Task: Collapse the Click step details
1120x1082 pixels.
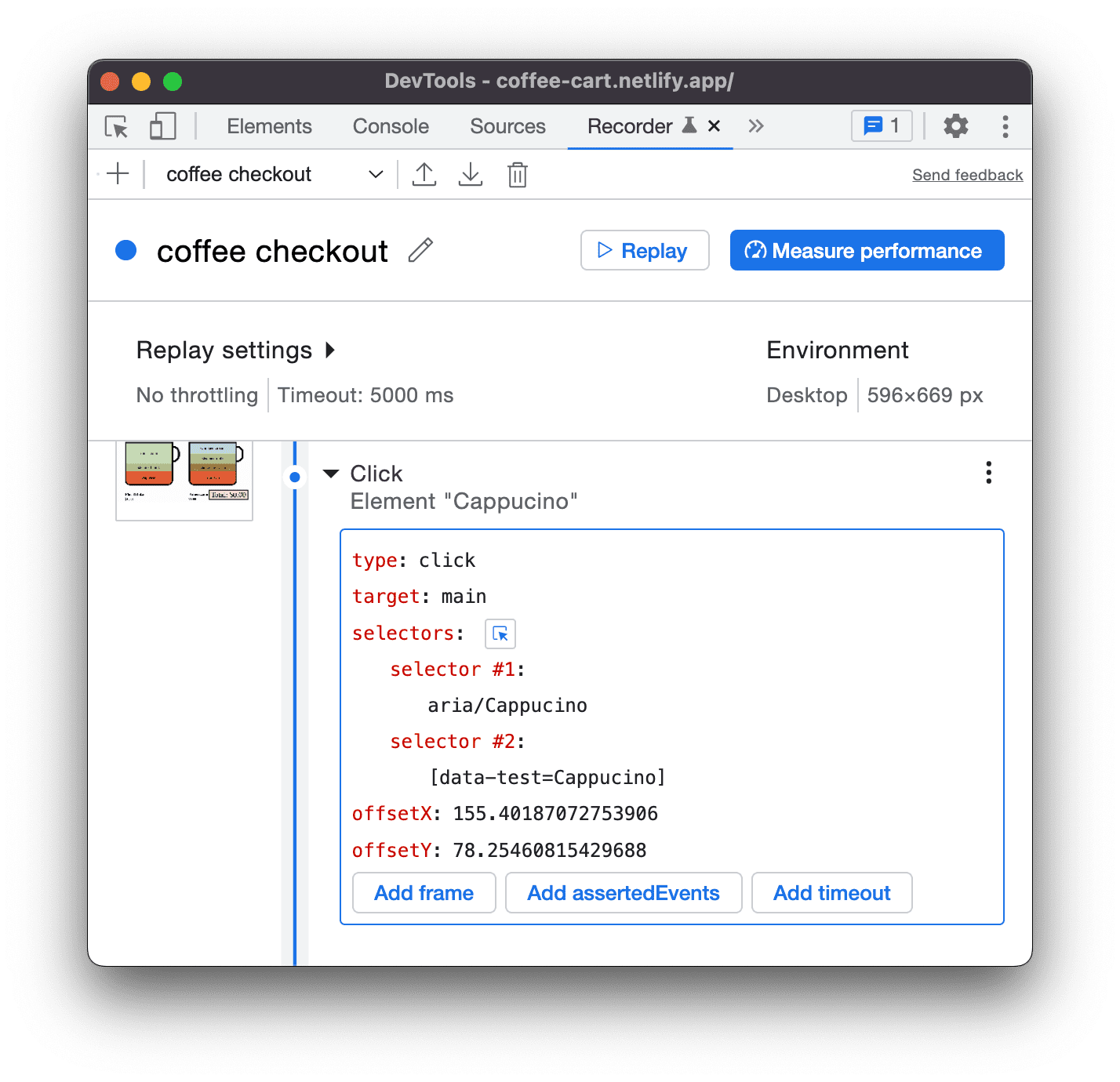Action: 332,473
